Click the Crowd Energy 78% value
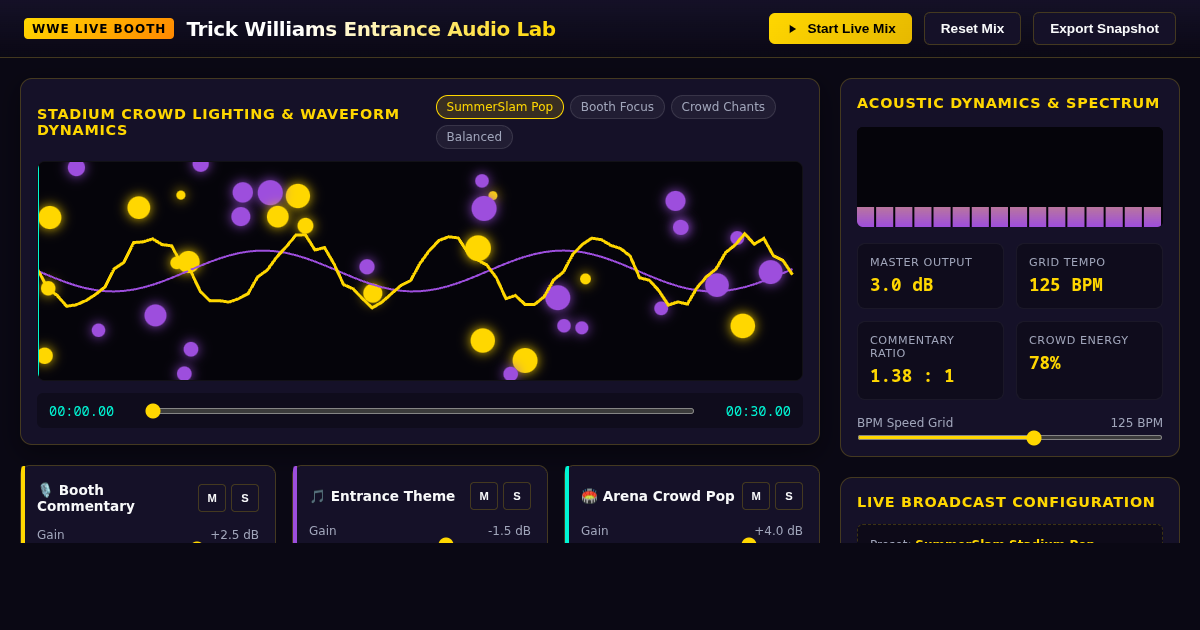This screenshot has width=1200, height=630. click(1045, 363)
